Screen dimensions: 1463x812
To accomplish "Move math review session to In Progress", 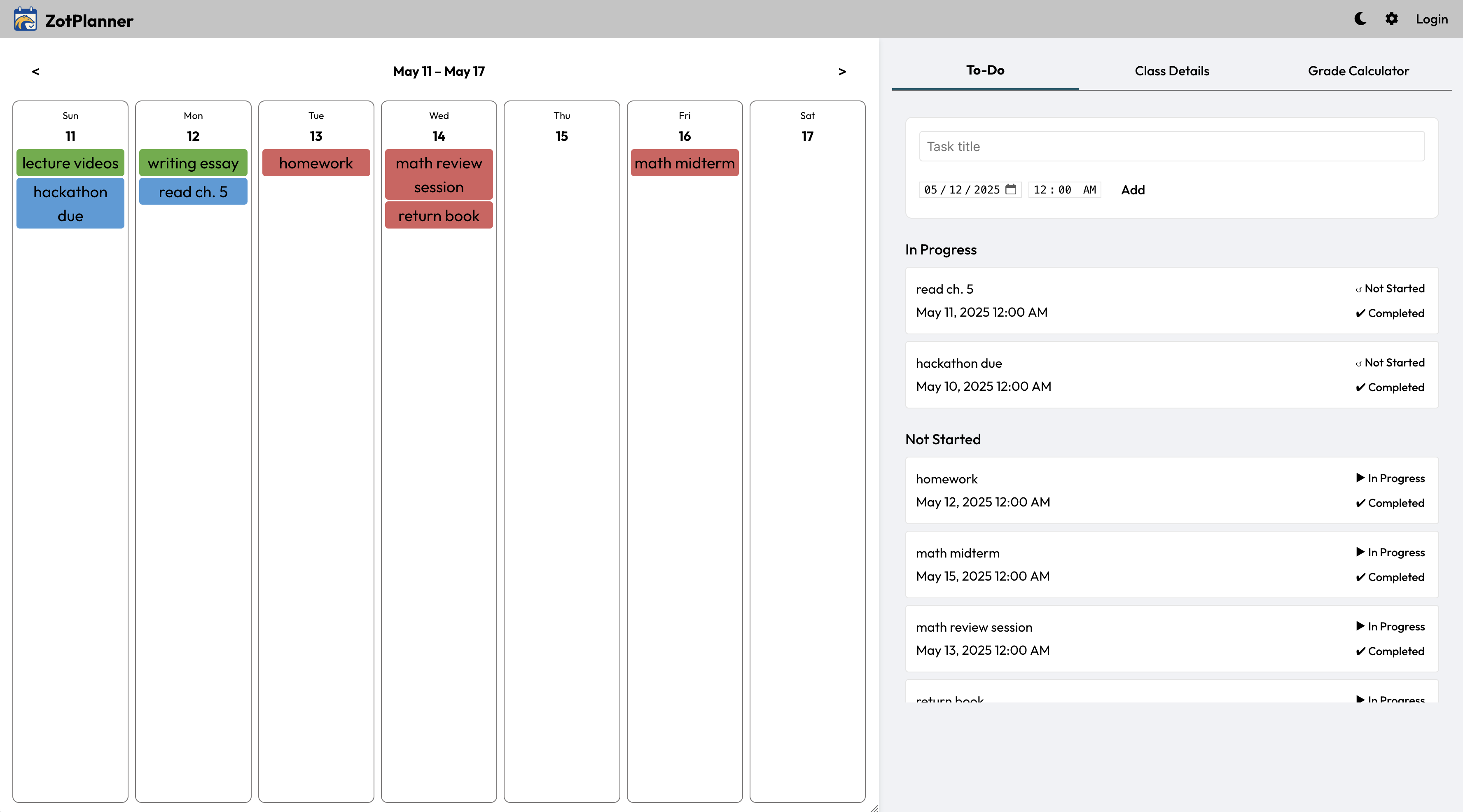I will tap(1390, 626).
